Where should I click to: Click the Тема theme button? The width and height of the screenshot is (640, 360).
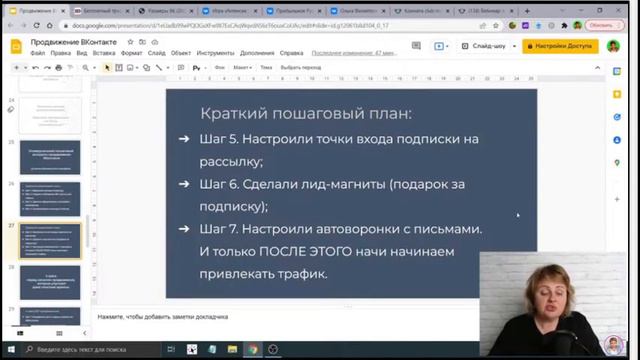coord(266,67)
